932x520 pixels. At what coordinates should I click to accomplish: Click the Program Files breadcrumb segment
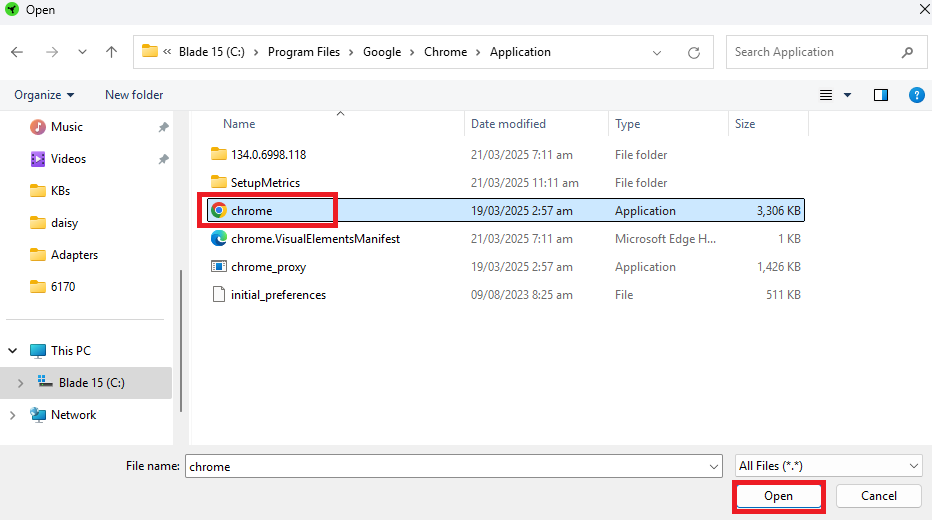click(x=304, y=52)
